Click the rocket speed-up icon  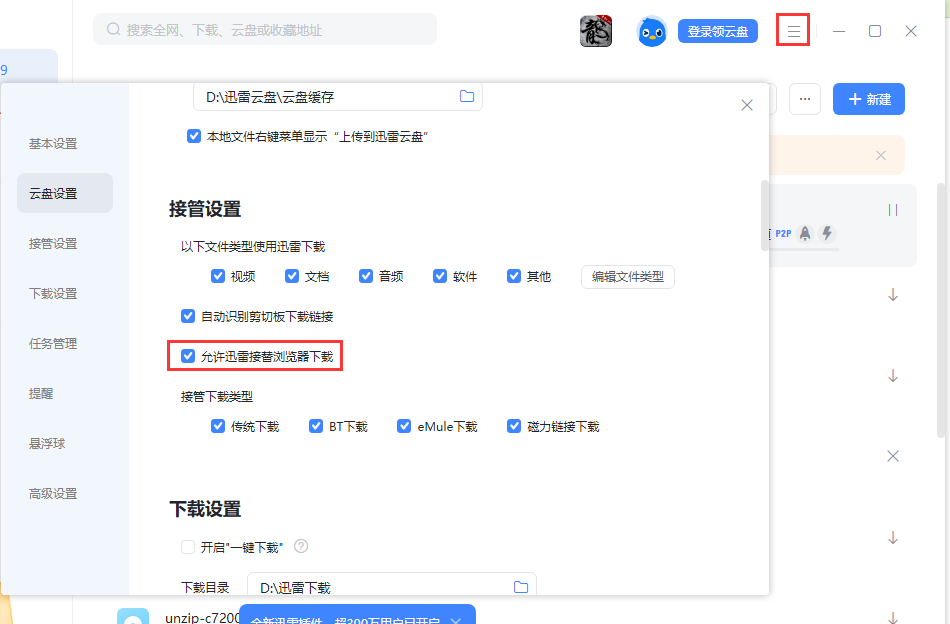(805, 233)
